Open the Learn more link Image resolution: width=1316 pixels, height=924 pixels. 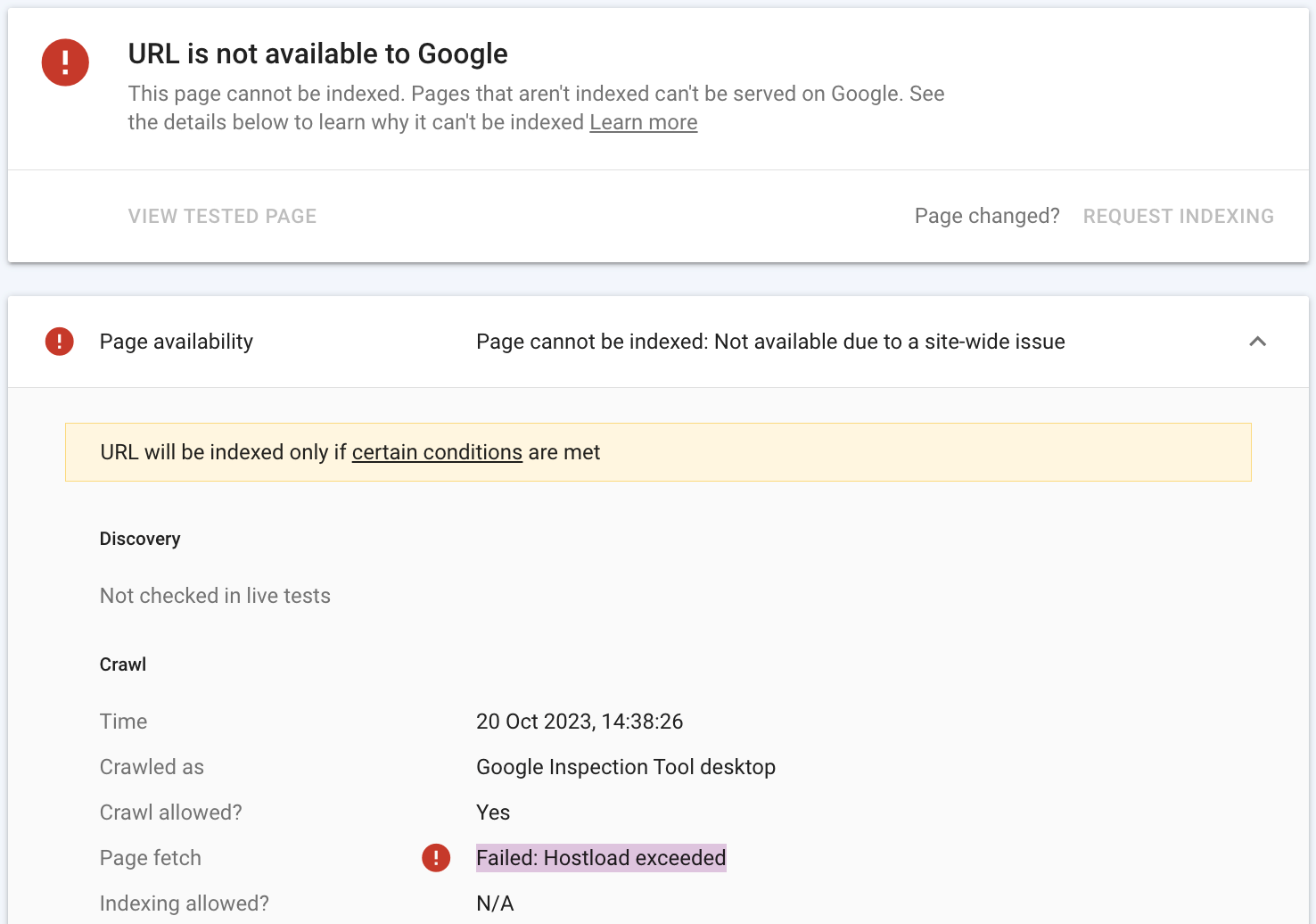click(x=643, y=122)
